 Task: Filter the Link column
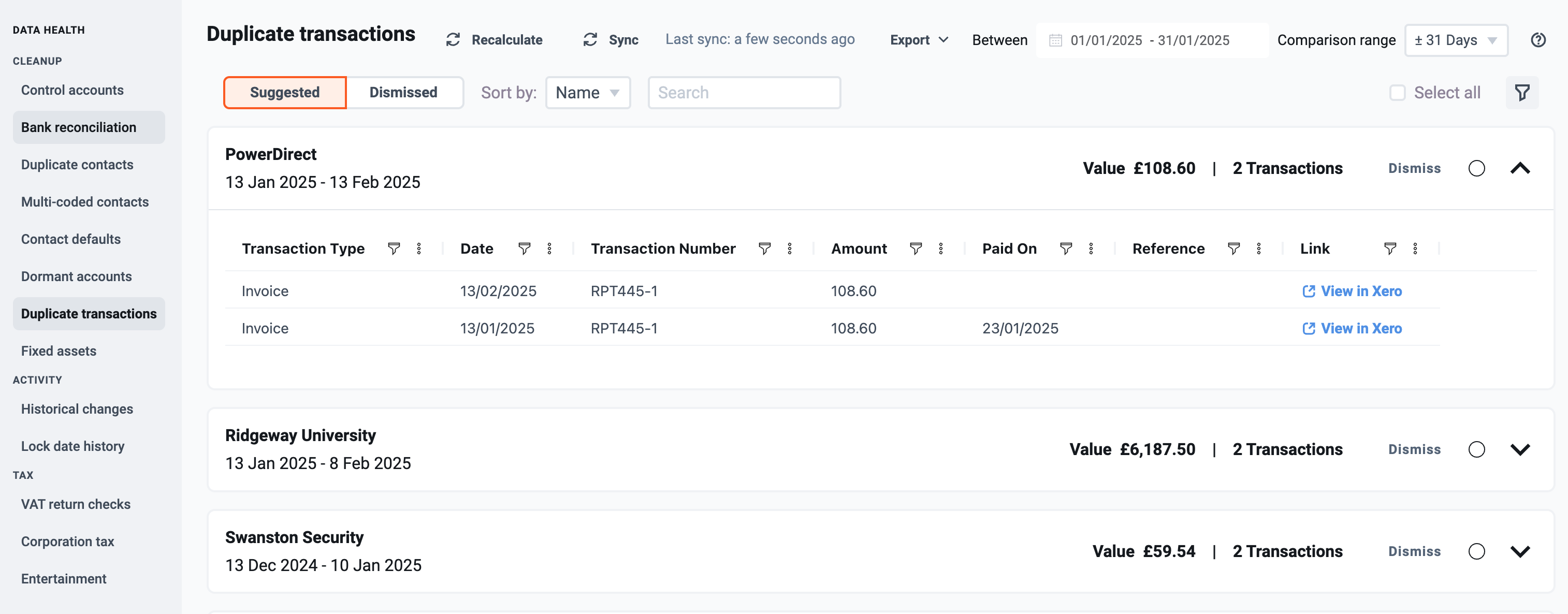click(x=1390, y=248)
